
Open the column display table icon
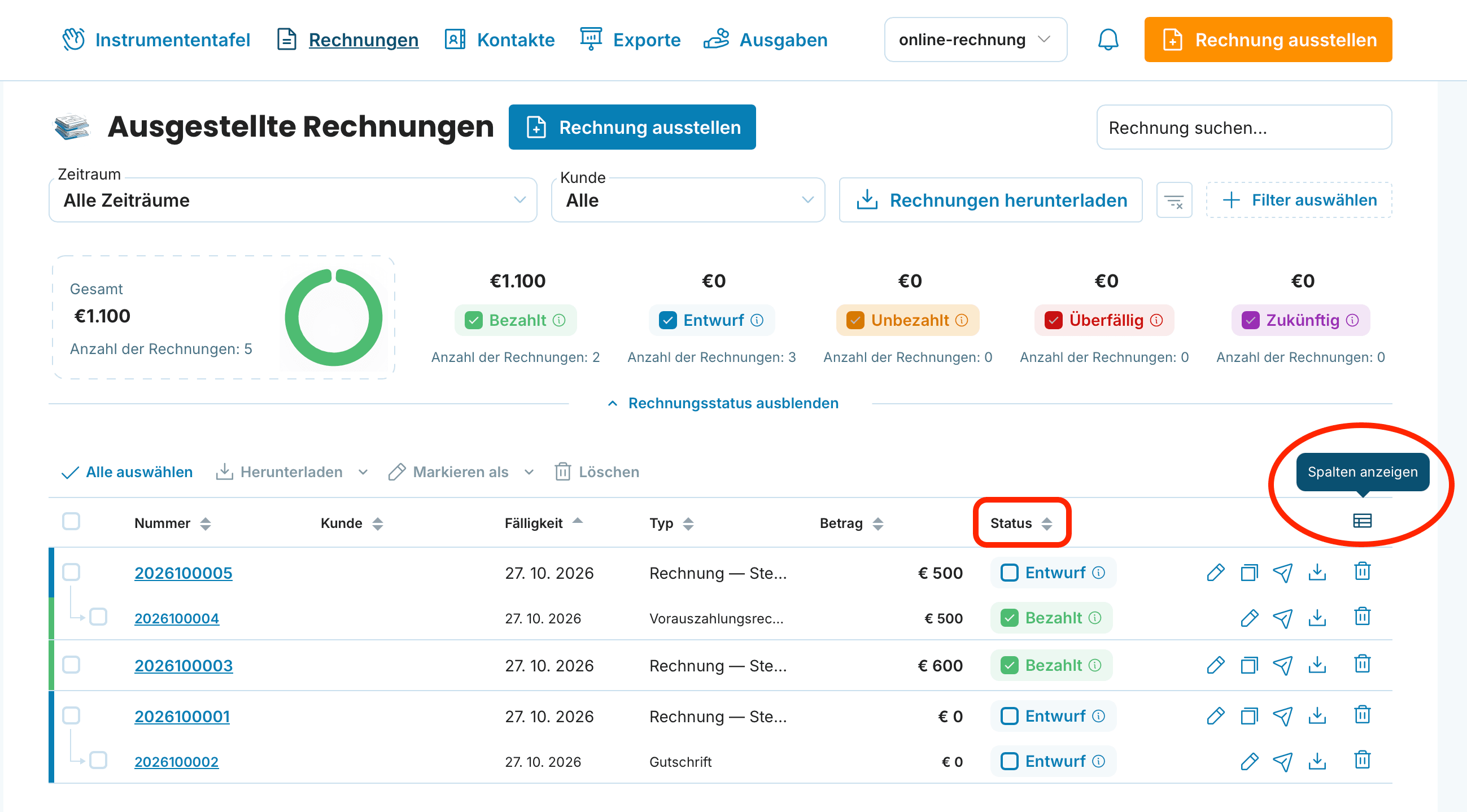(x=1362, y=521)
